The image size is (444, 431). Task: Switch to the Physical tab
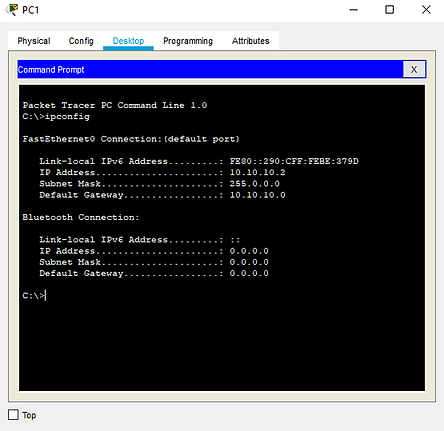pyautogui.click(x=34, y=41)
